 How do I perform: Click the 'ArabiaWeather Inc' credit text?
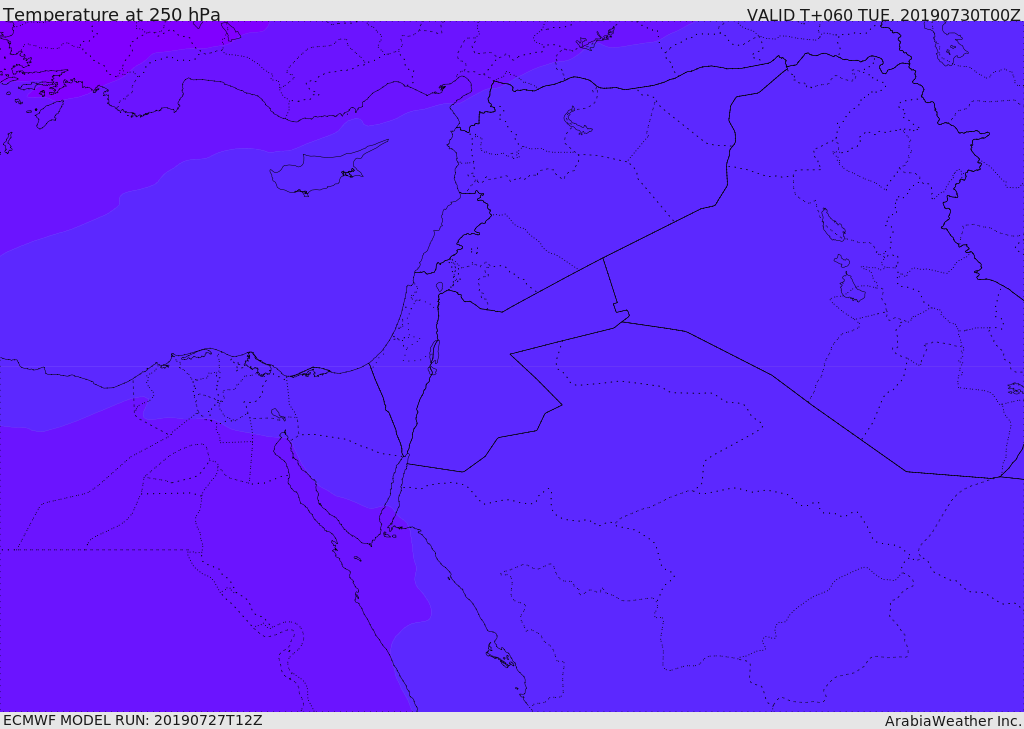click(x=952, y=721)
